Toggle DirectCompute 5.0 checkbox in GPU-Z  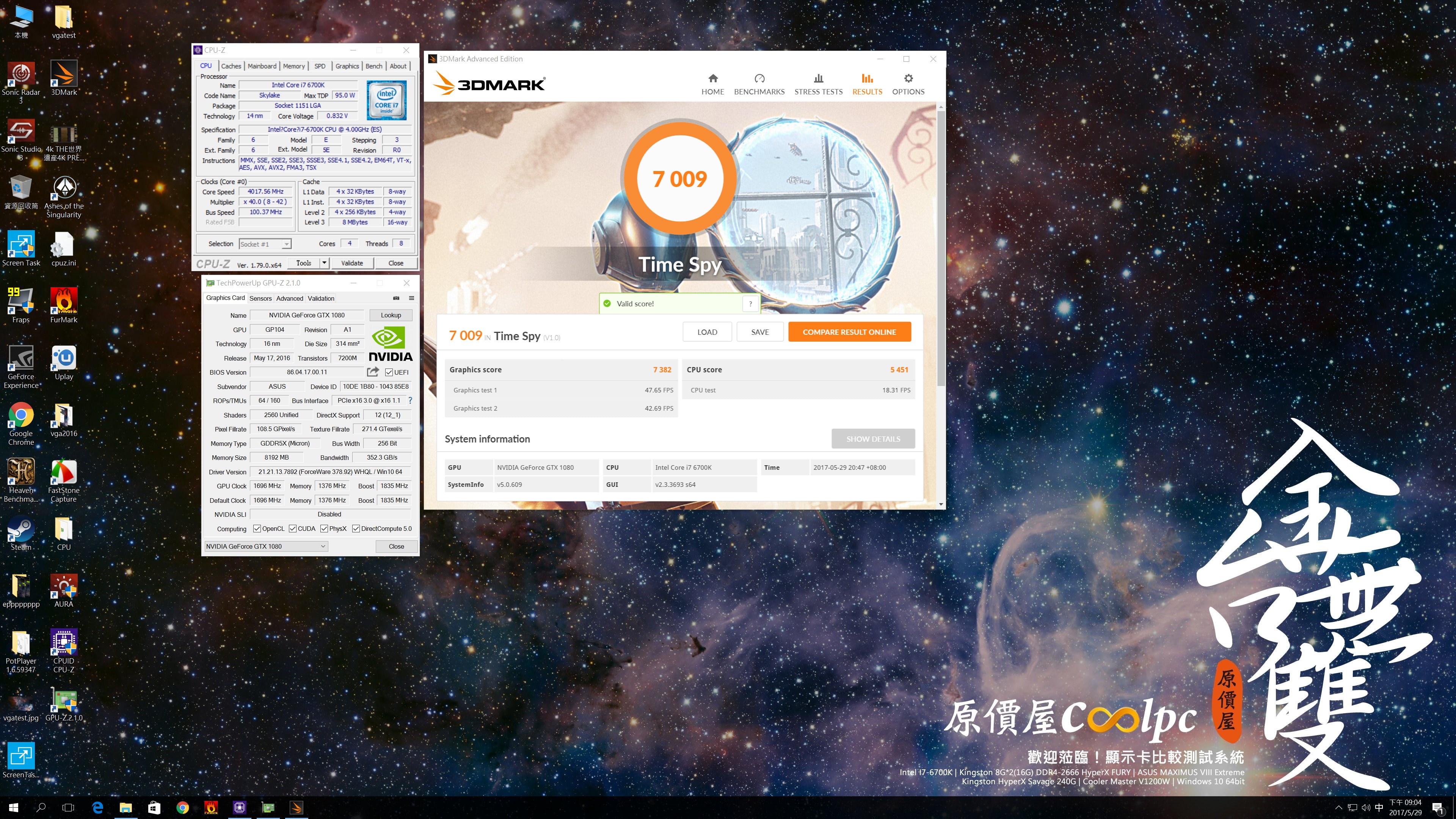coord(356,529)
